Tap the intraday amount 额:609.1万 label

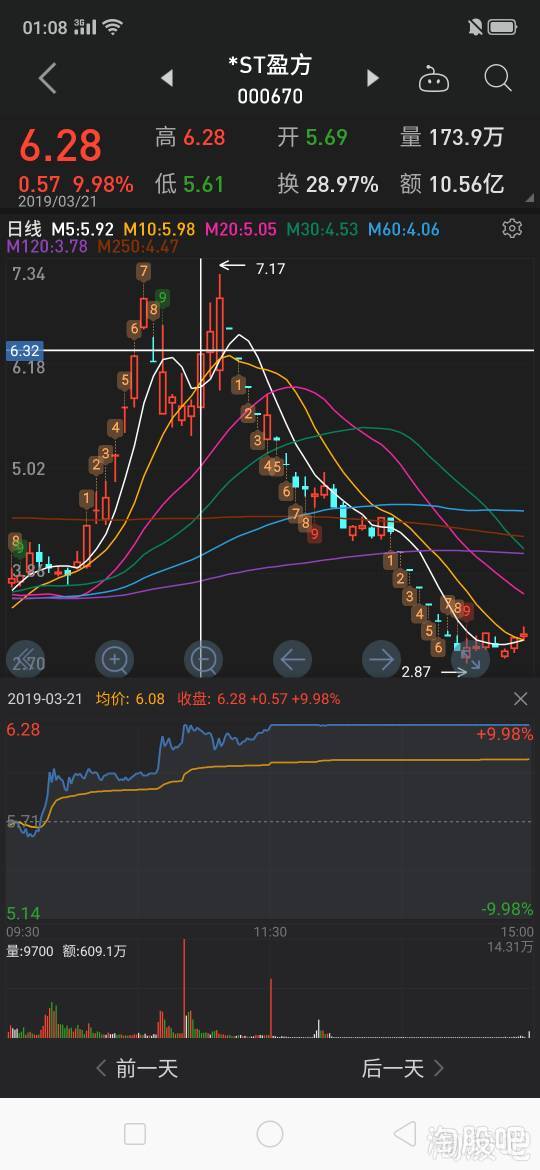[95, 951]
